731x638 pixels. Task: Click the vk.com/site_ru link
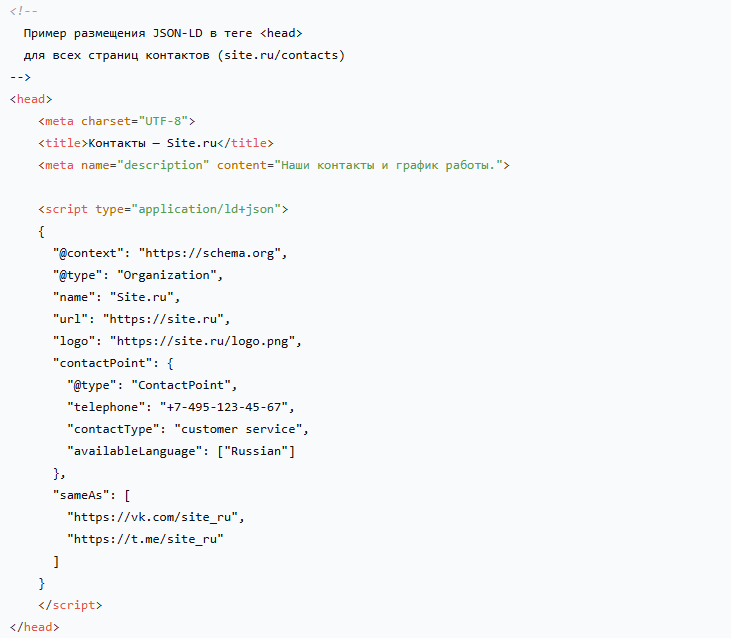tap(152, 517)
